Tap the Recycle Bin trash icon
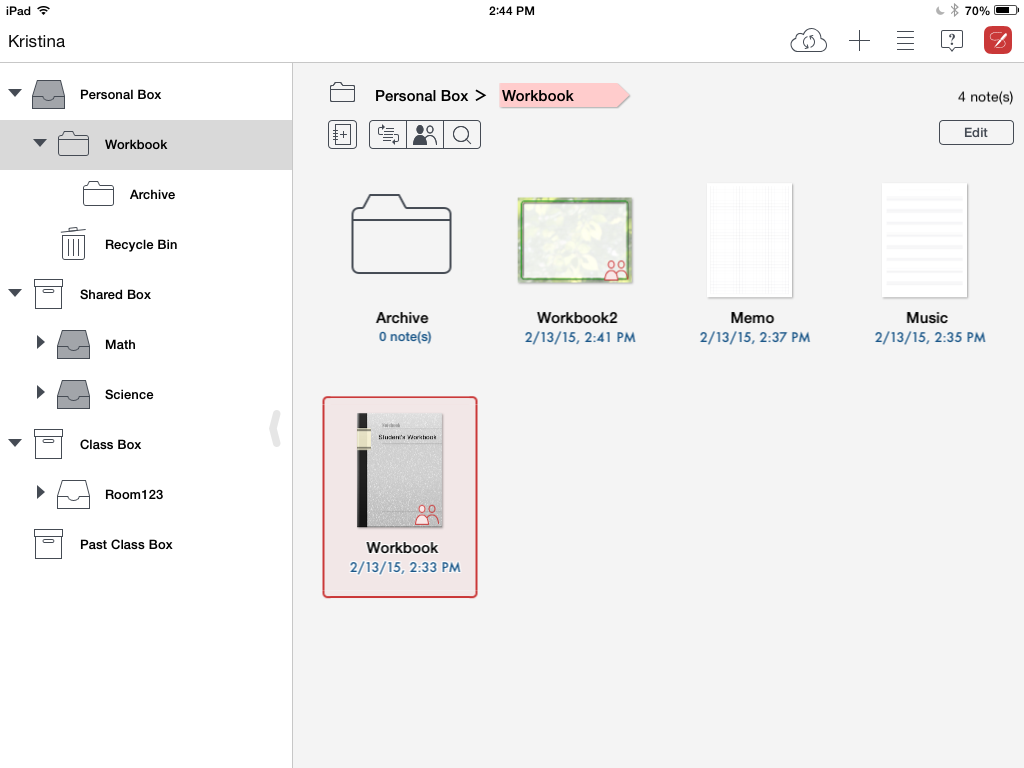This screenshot has width=1024, height=768. pyautogui.click(x=73, y=244)
